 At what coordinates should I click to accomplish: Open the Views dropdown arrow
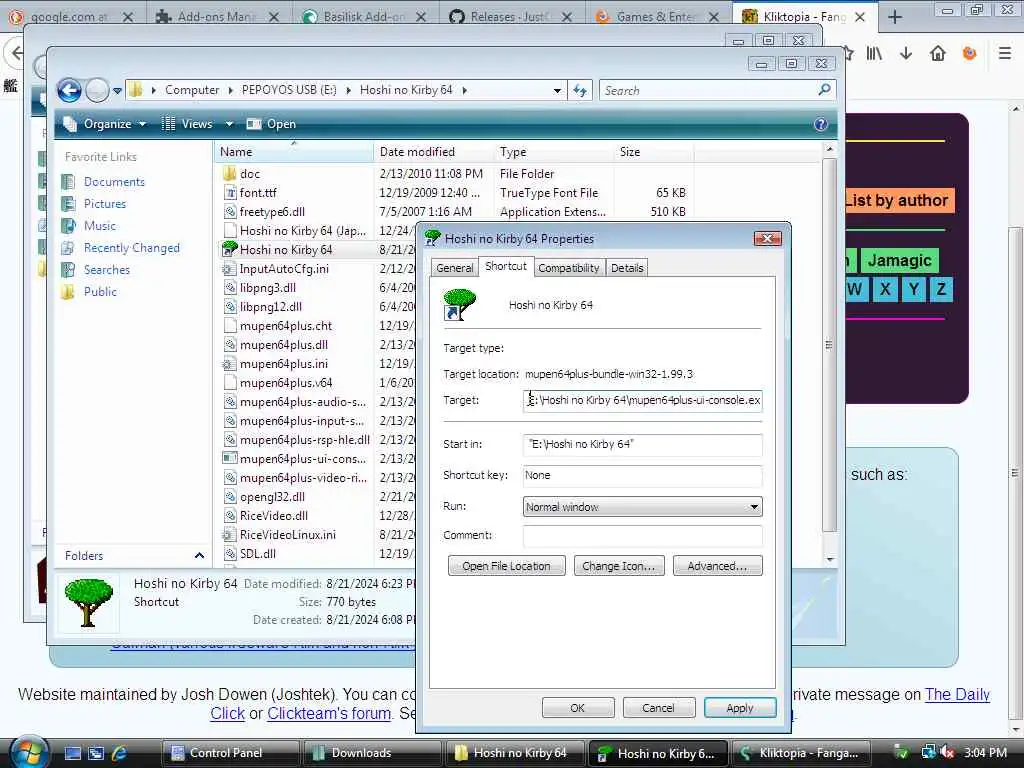229,124
